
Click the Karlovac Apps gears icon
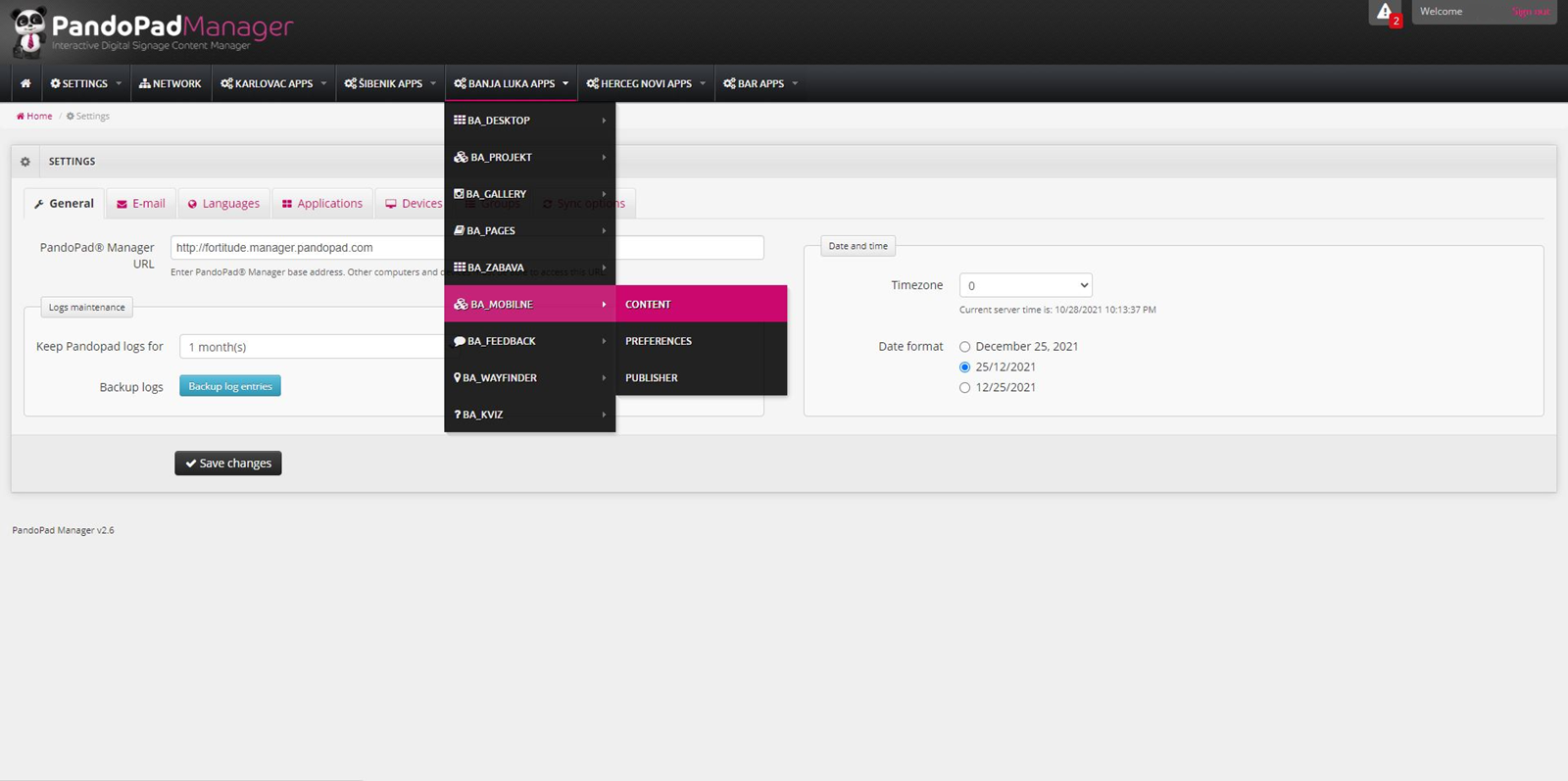click(227, 83)
